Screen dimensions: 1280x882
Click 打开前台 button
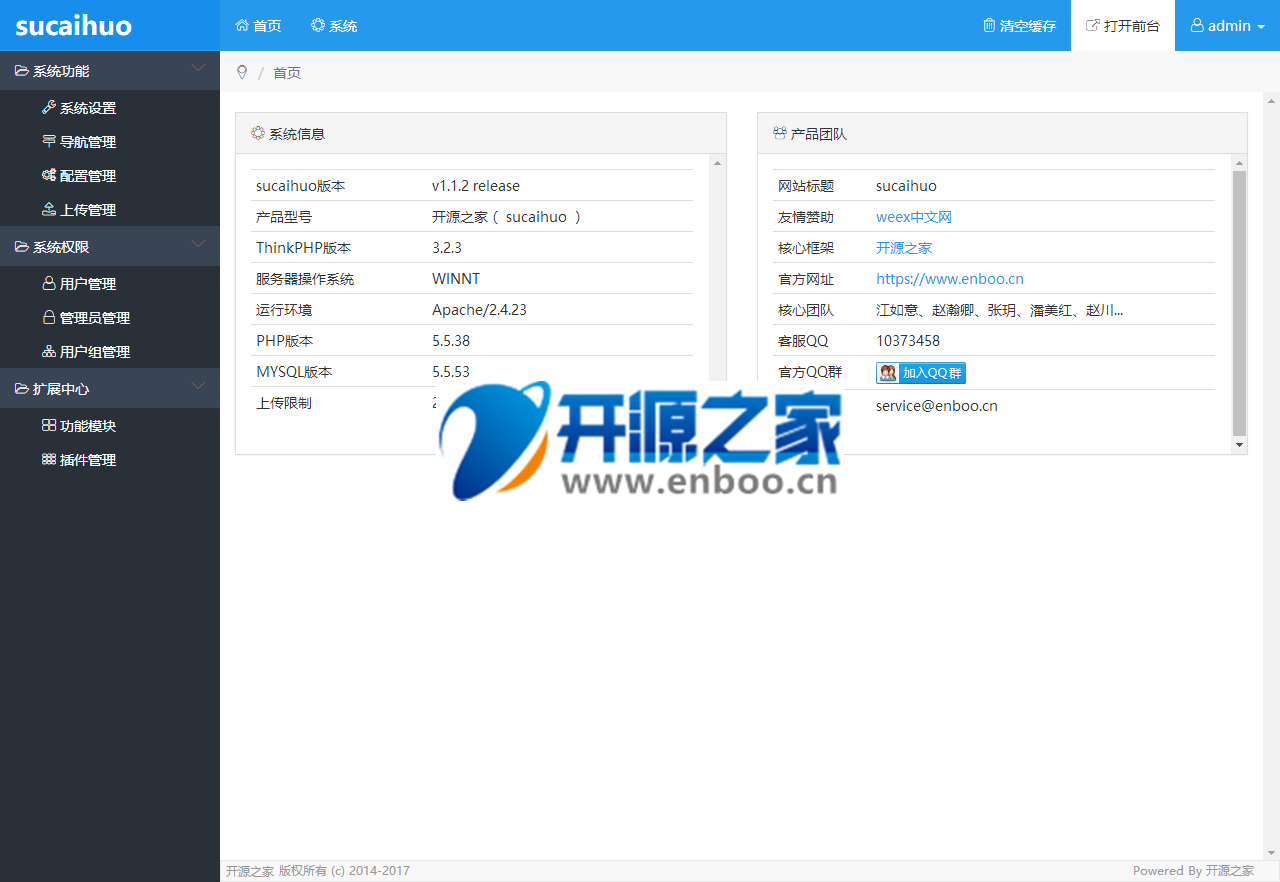pos(1123,25)
